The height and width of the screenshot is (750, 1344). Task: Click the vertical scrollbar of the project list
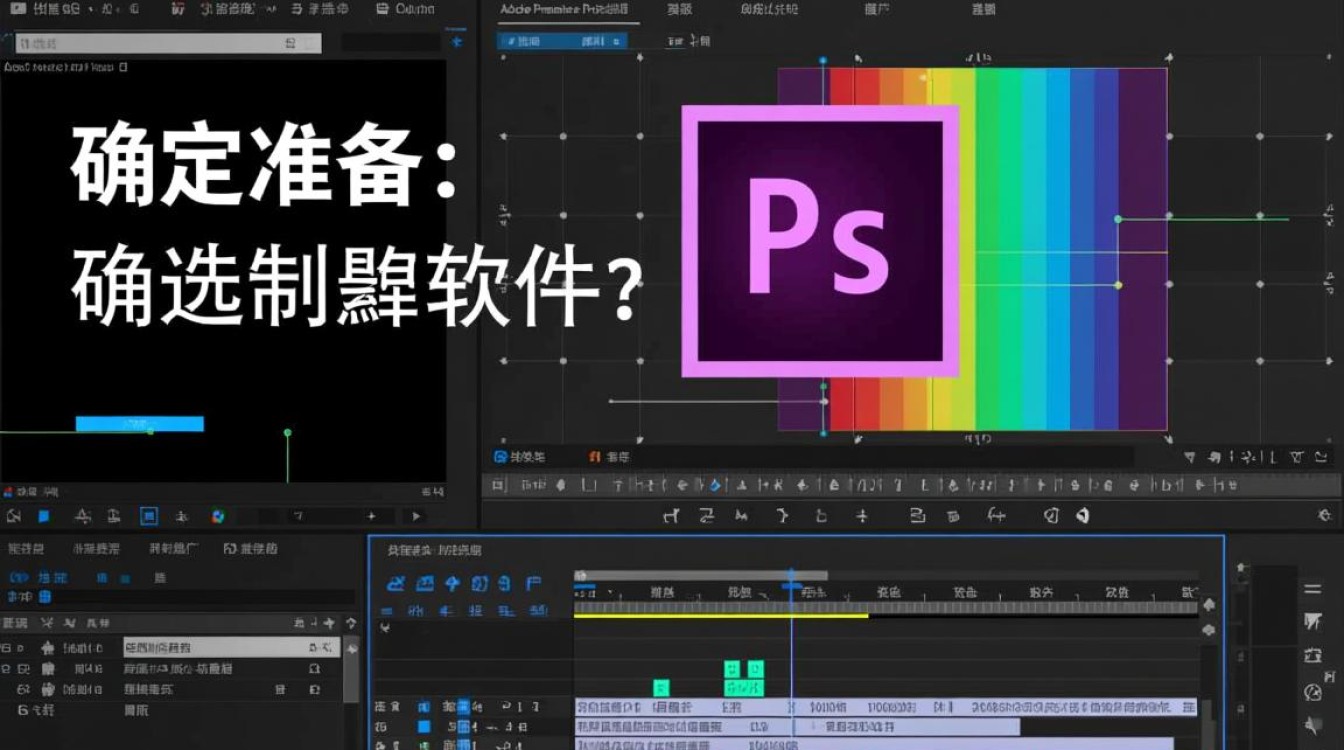[x=351, y=670]
